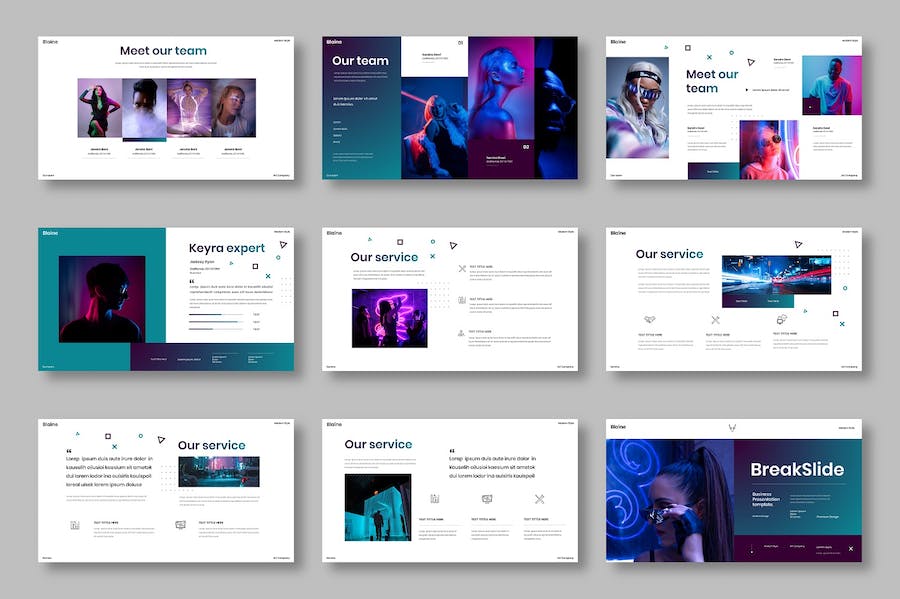Select the profile silhouette portrait on Keyra expert slide
This screenshot has width=900, height=599.
(101, 299)
